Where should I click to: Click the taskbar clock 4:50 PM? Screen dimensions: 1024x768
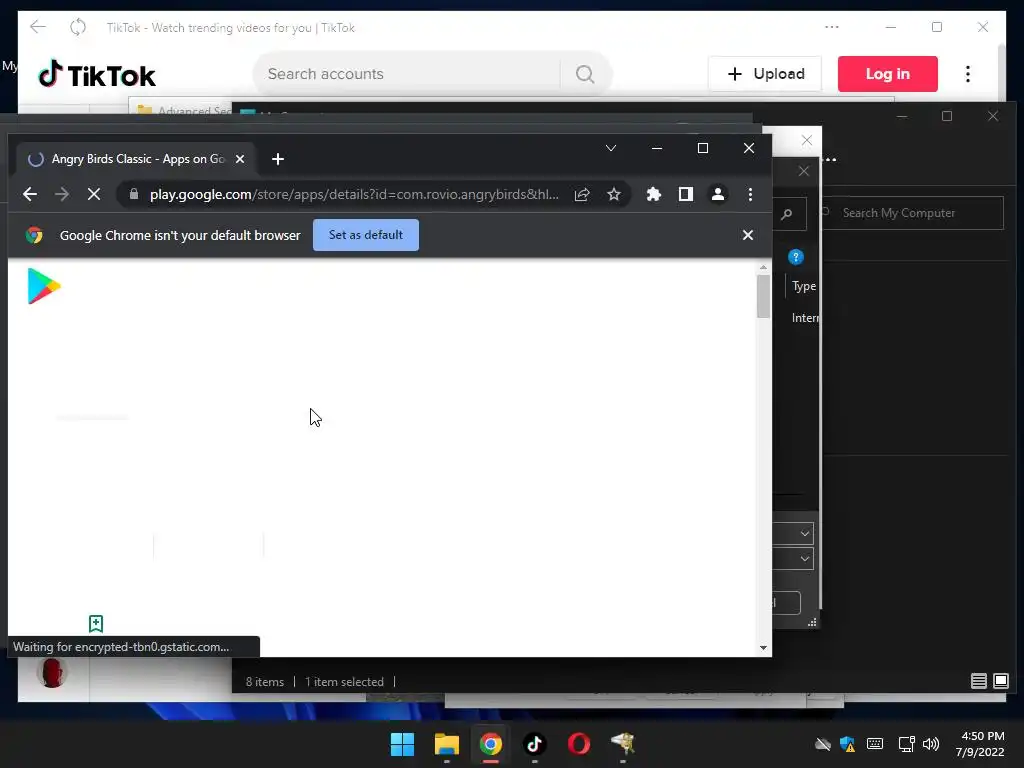coord(982,736)
